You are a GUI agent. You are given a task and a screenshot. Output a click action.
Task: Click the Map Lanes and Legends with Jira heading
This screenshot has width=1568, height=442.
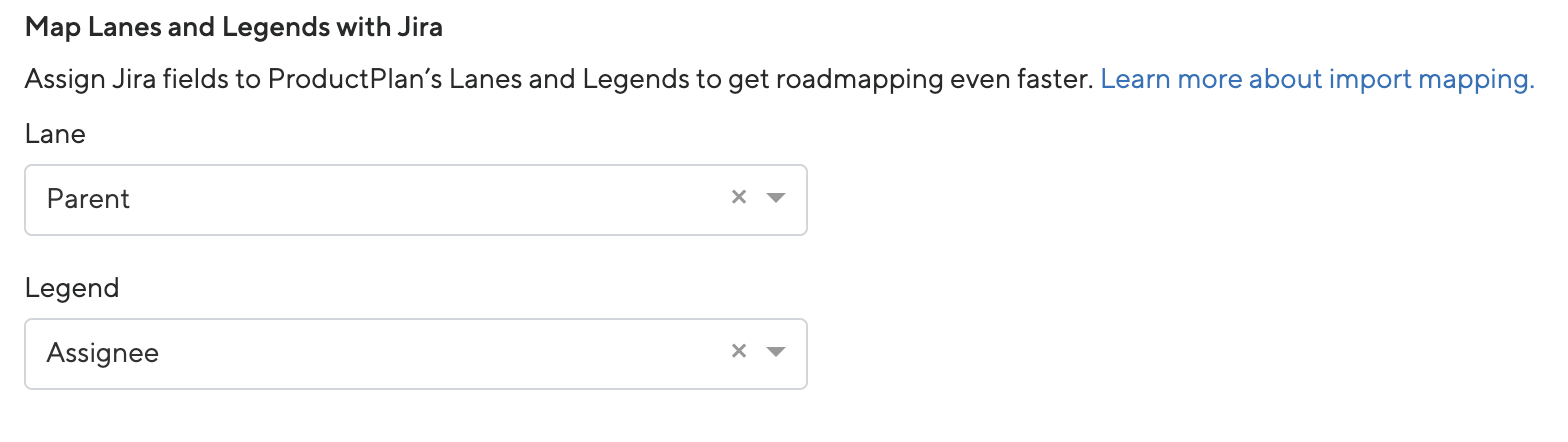click(234, 27)
